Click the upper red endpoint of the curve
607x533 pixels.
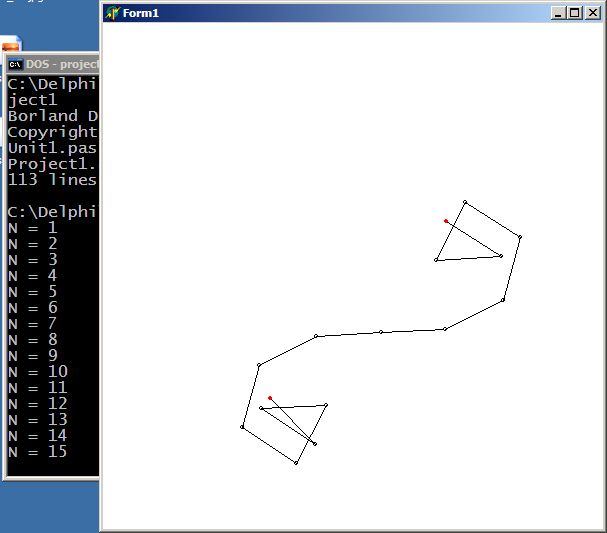446,221
